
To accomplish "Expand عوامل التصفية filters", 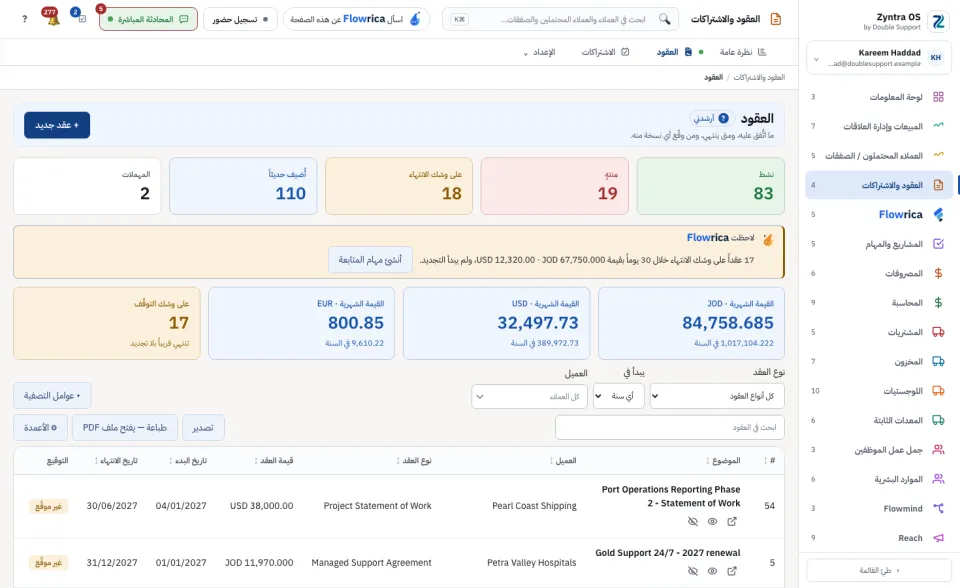I will point(52,396).
